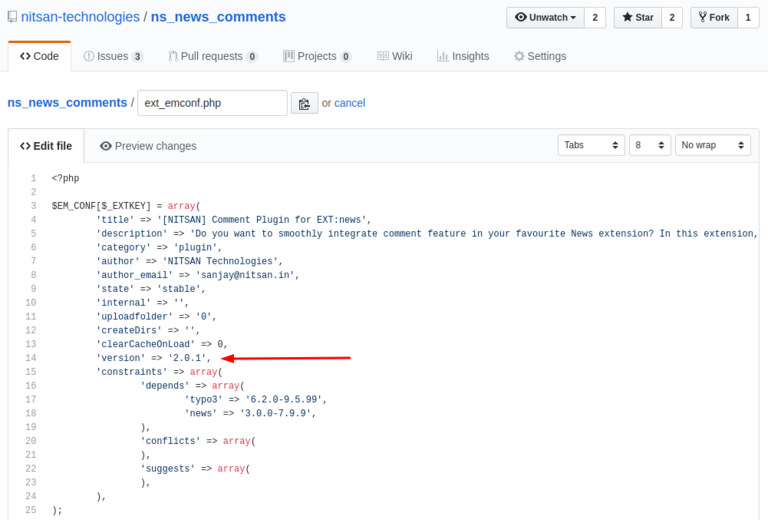768x520 pixels.
Task: Switch to Preview changes tab
Action: (x=148, y=146)
